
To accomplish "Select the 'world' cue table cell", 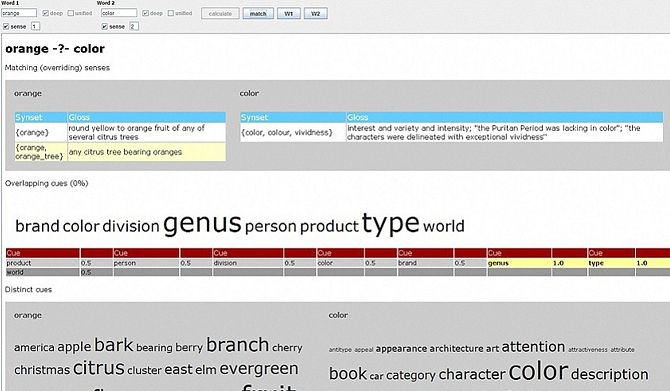I will click(43, 272).
